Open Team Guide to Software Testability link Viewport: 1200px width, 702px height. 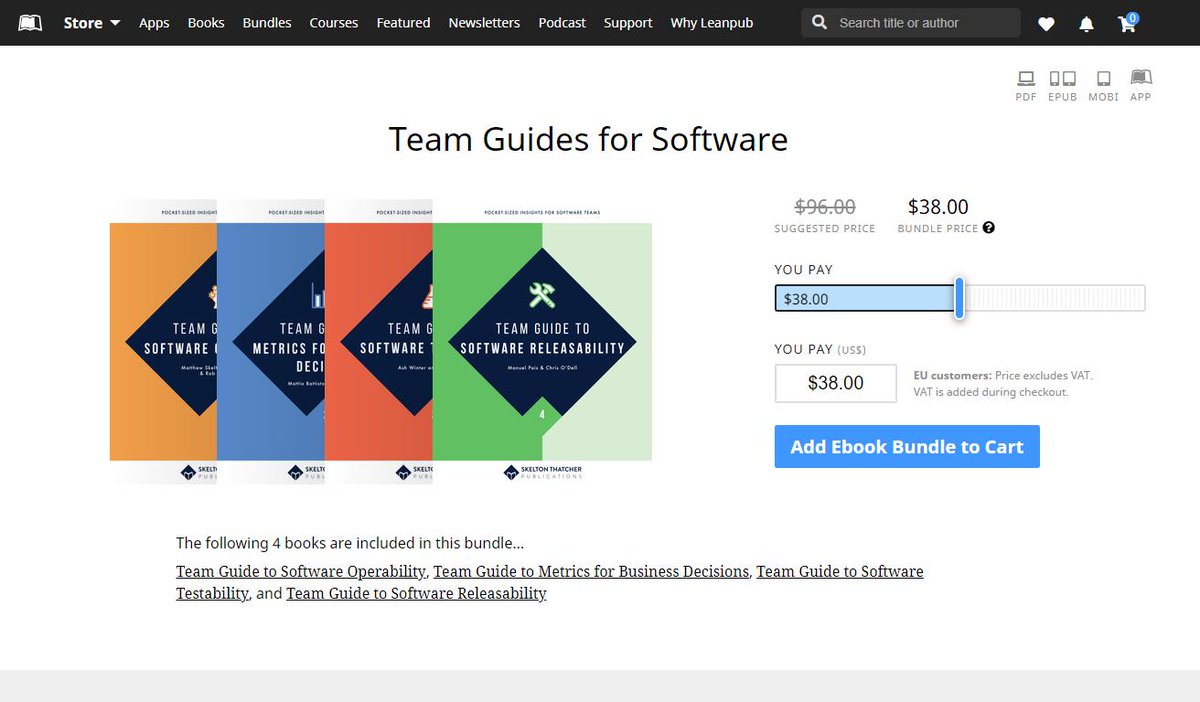coord(550,582)
